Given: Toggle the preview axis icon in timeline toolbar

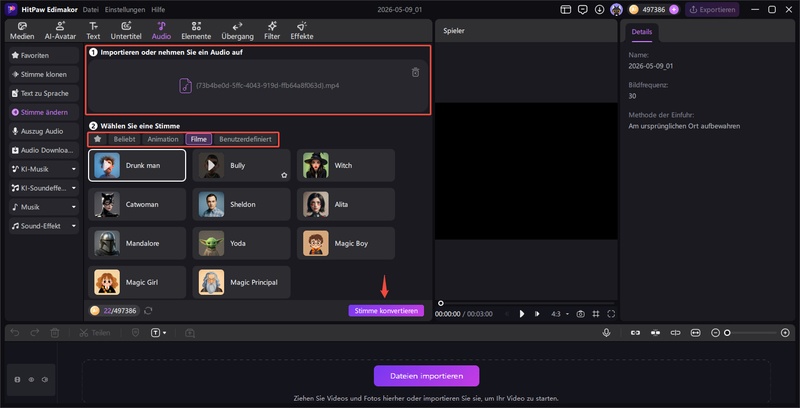Looking at the screenshot, I should (x=676, y=333).
